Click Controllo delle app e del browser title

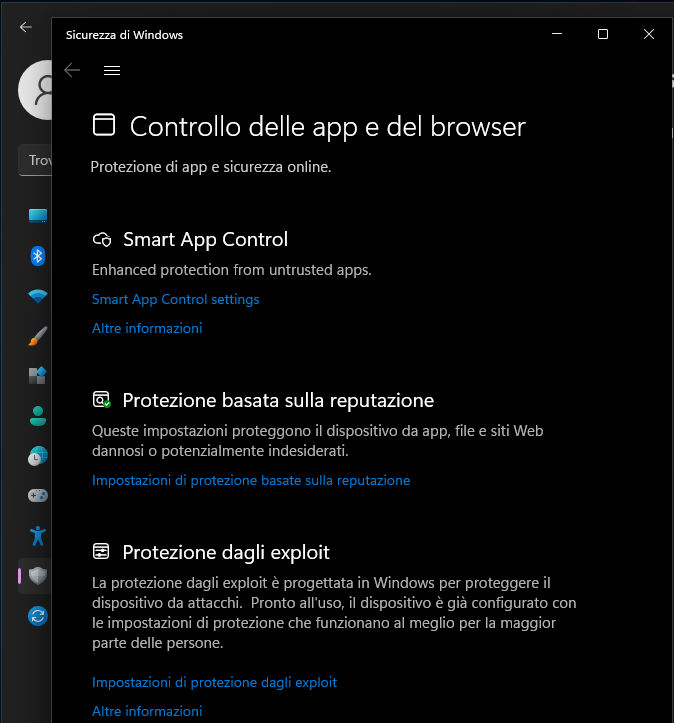[328, 127]
